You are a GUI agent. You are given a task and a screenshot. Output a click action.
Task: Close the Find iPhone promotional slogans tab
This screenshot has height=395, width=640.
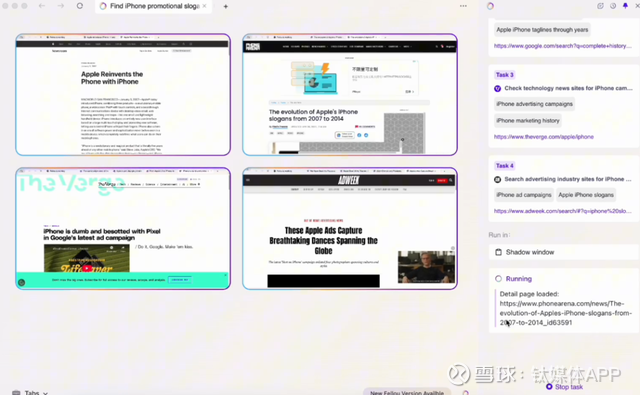click(204, 6)
